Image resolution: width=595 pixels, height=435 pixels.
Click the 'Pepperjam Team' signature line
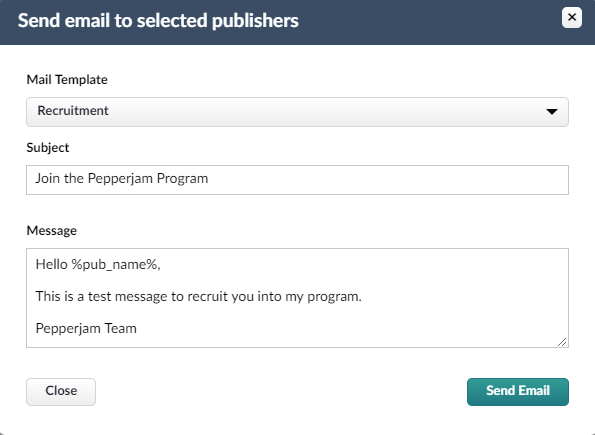click(x=86, y=328)
